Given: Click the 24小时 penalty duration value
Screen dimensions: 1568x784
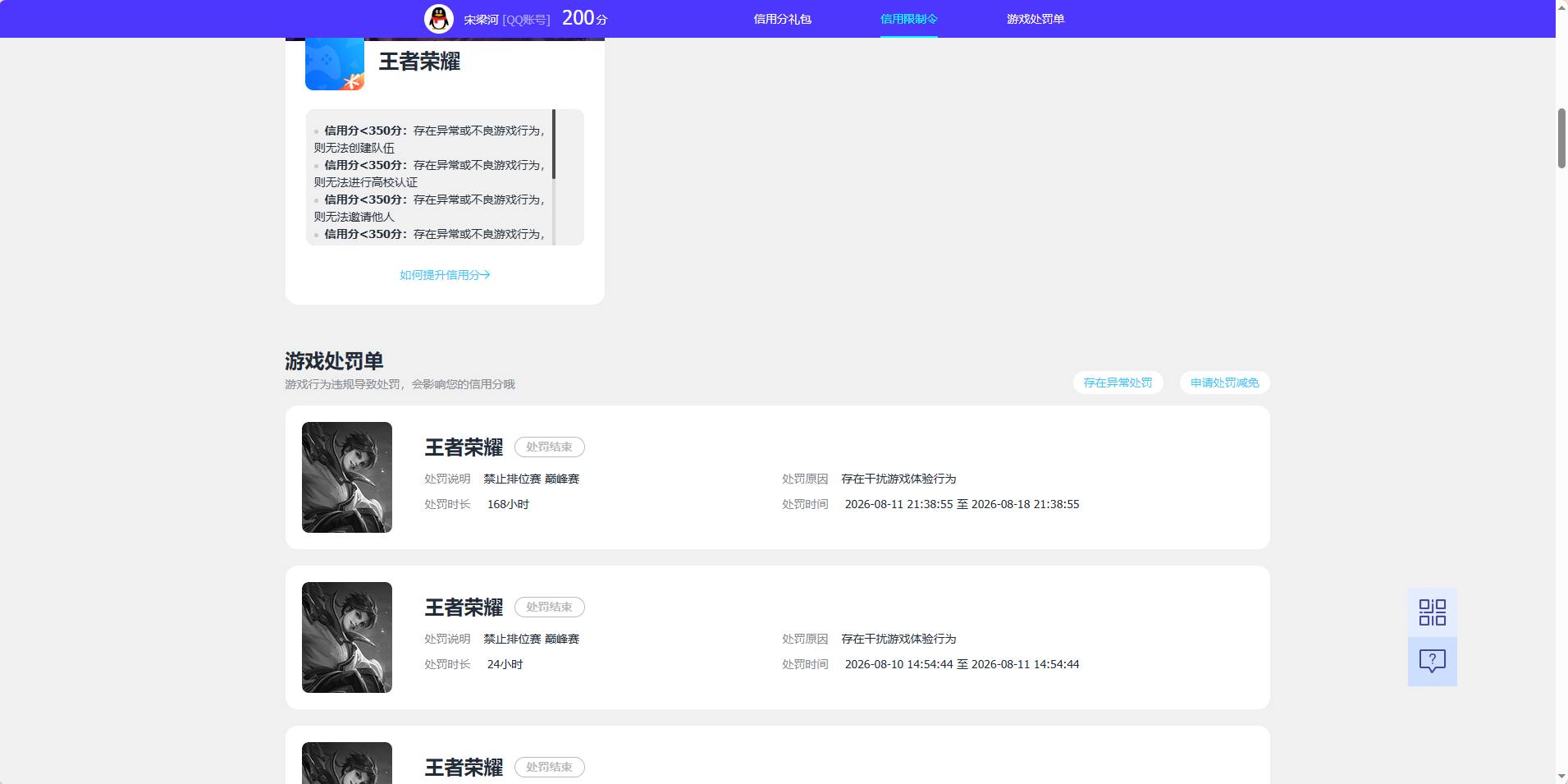Looking at the screenshot, I should (505, 664).
